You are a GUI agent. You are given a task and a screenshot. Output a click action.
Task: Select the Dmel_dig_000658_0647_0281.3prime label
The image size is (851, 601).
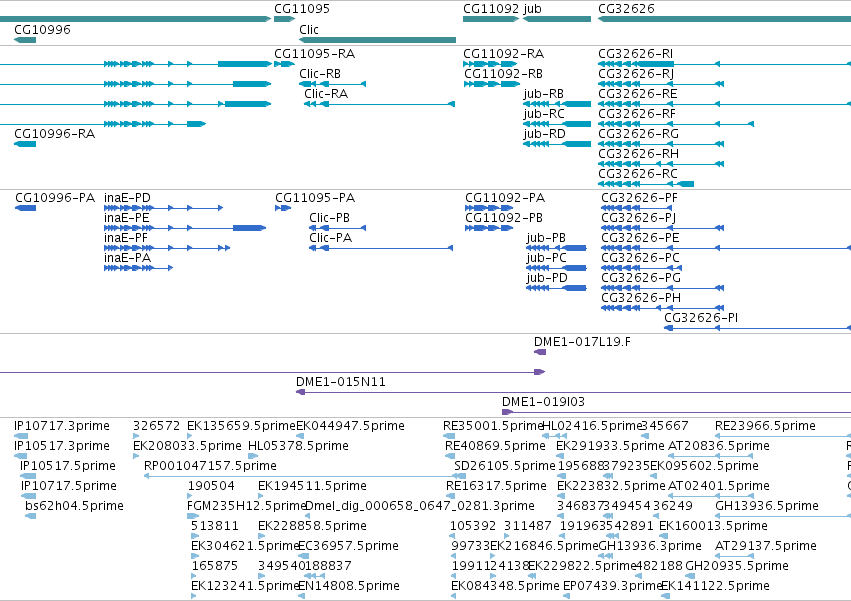pos(420,506)
